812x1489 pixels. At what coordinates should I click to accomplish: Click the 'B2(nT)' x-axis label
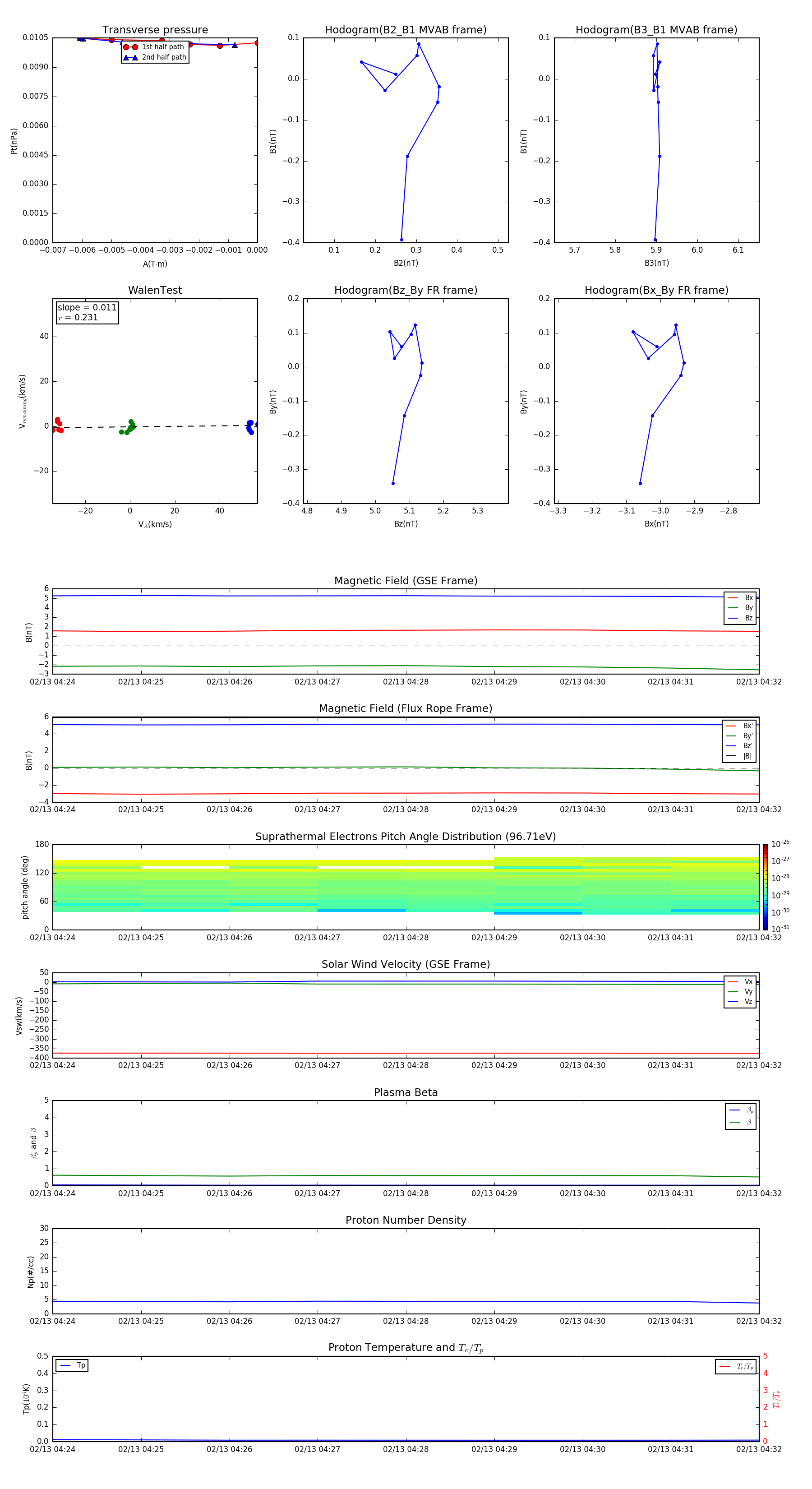[406, 263]
